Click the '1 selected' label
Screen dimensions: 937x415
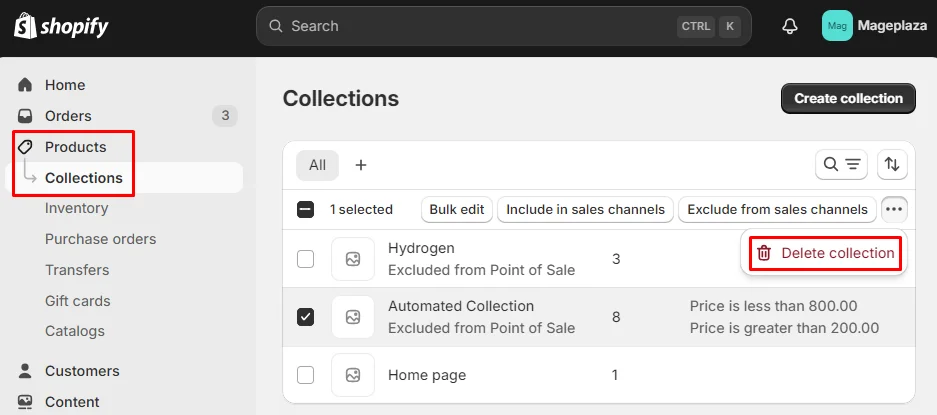click(361, 209)
